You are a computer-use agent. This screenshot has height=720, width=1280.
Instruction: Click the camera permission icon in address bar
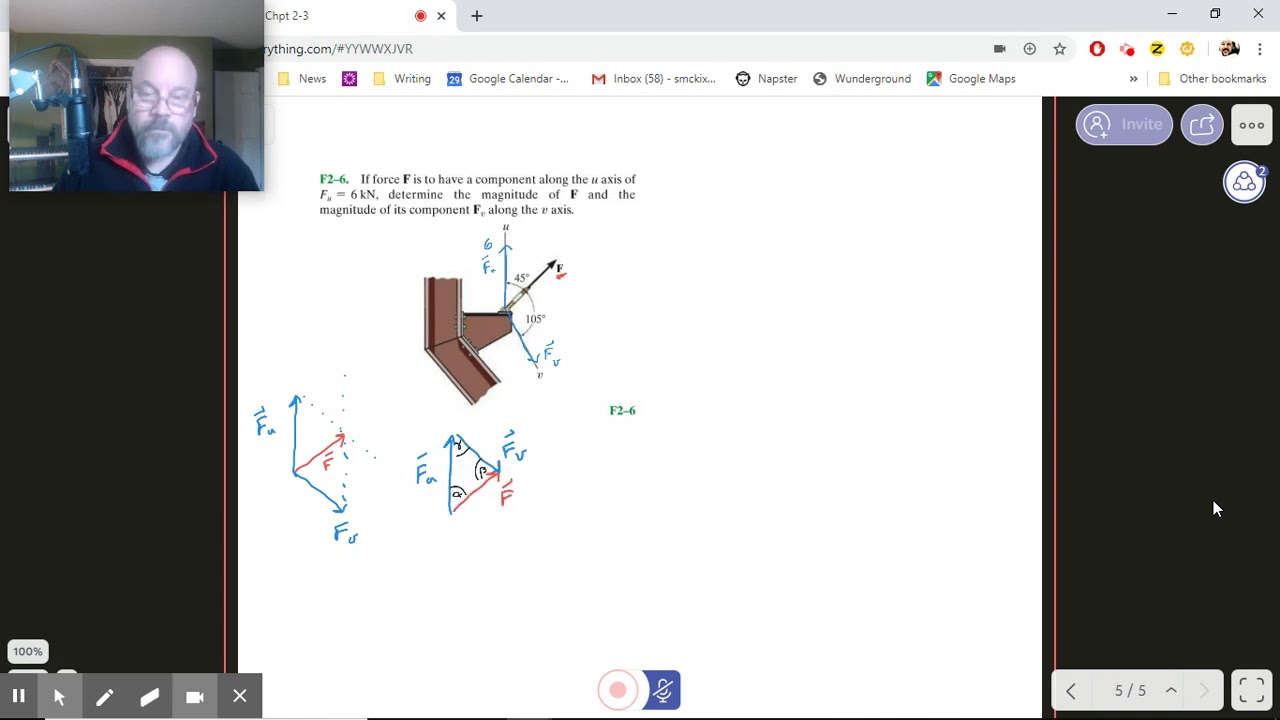click(999, 49)
